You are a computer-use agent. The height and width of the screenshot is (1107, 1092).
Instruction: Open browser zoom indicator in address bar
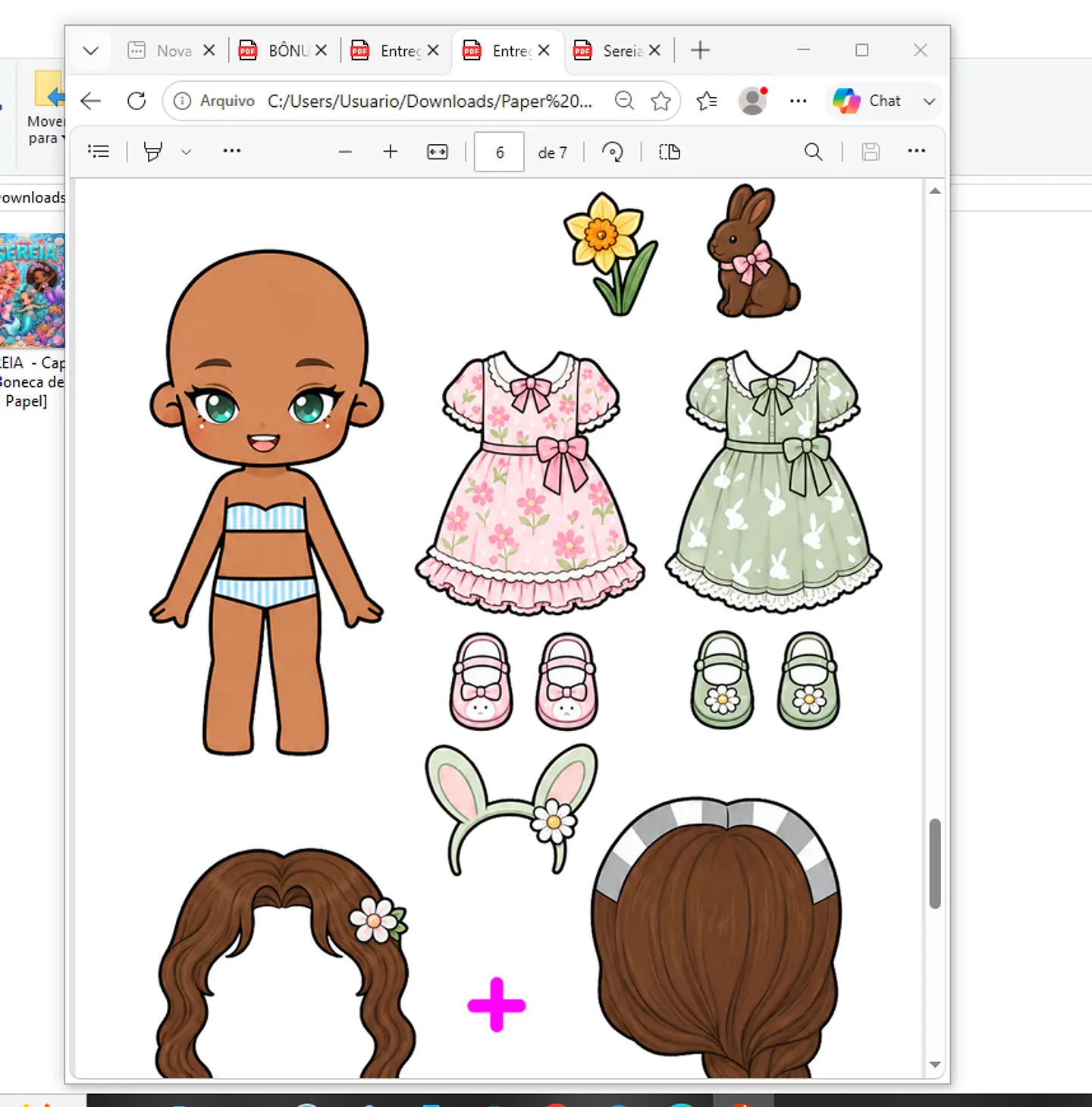[x=624, y=101]
